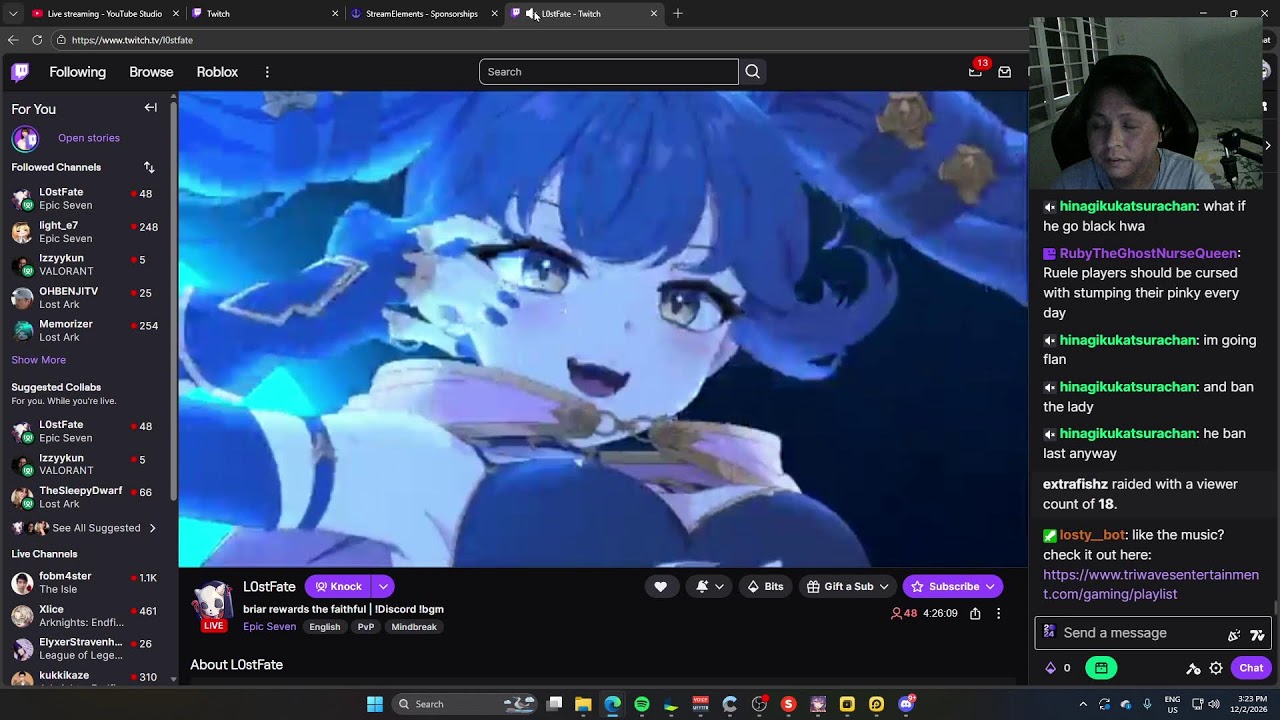The height and width of the screenshot is (720, 1280).
Task: Click the system tray microphone icon
Action: [x=1147, y=704]
